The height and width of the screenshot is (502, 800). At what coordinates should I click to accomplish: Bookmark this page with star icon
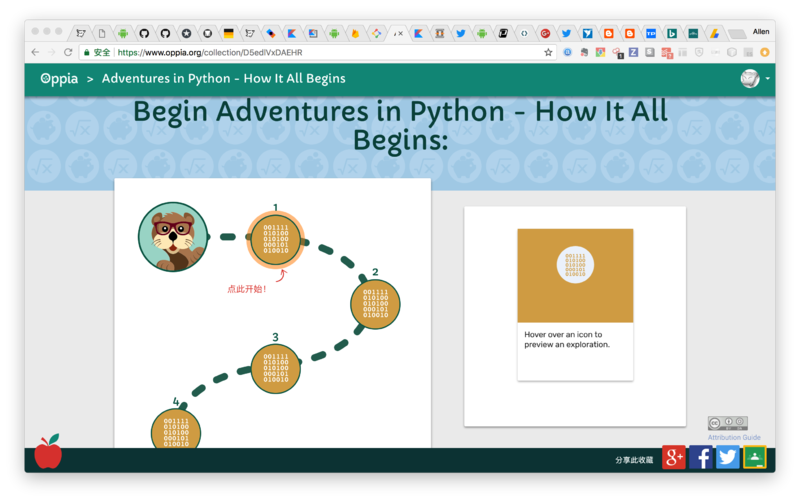[x=548, y=52]
